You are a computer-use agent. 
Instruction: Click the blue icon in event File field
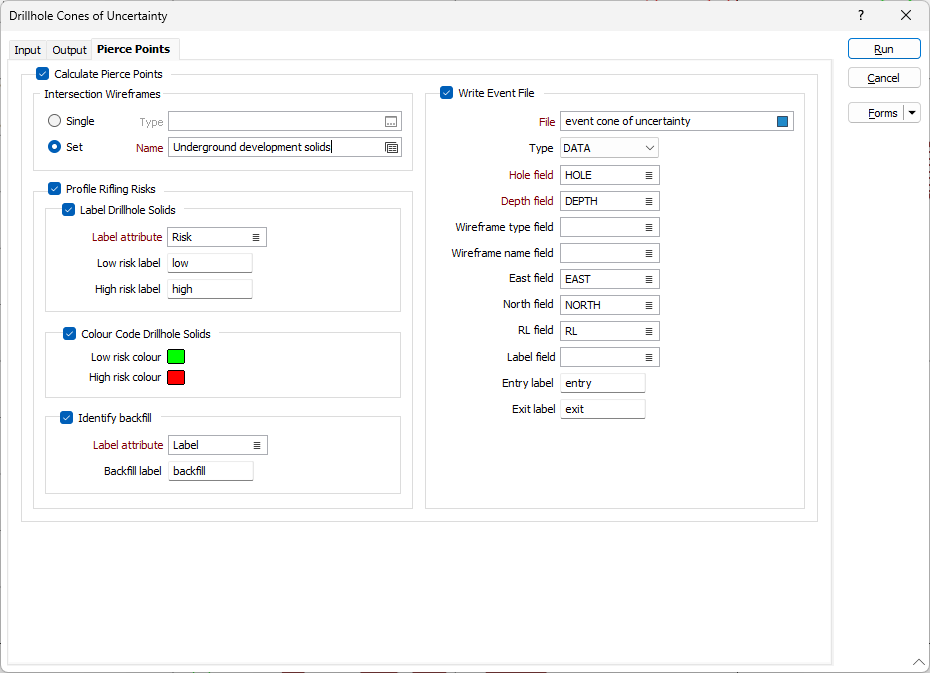(782, 122)
